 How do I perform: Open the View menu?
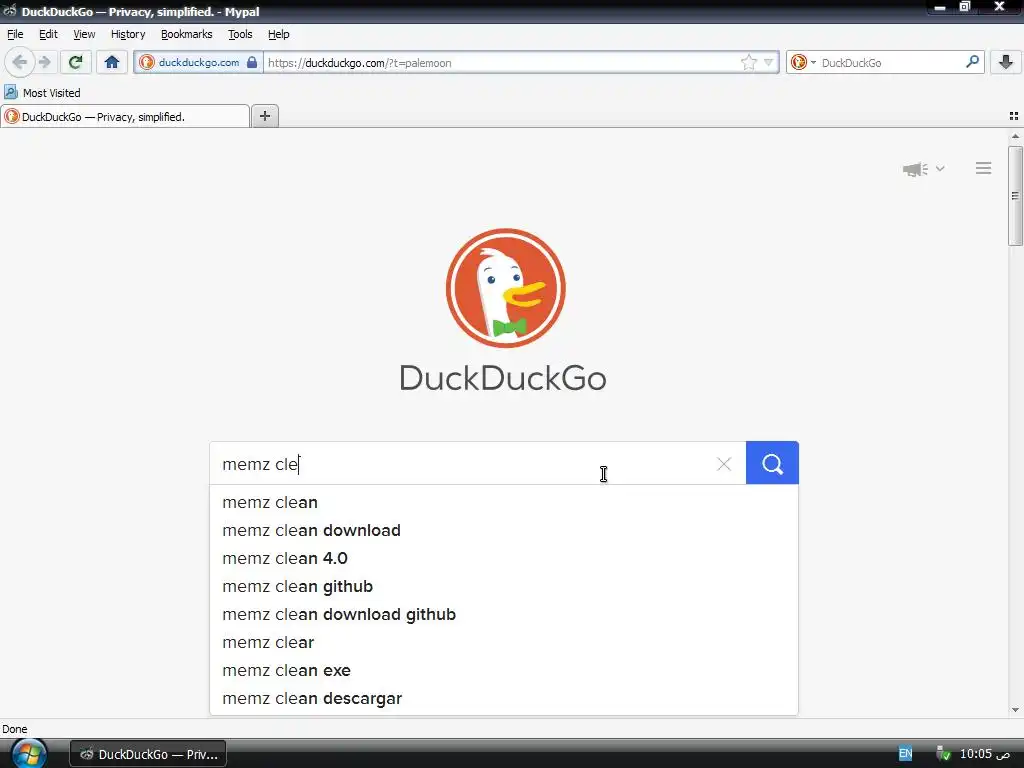coord(84,34)
